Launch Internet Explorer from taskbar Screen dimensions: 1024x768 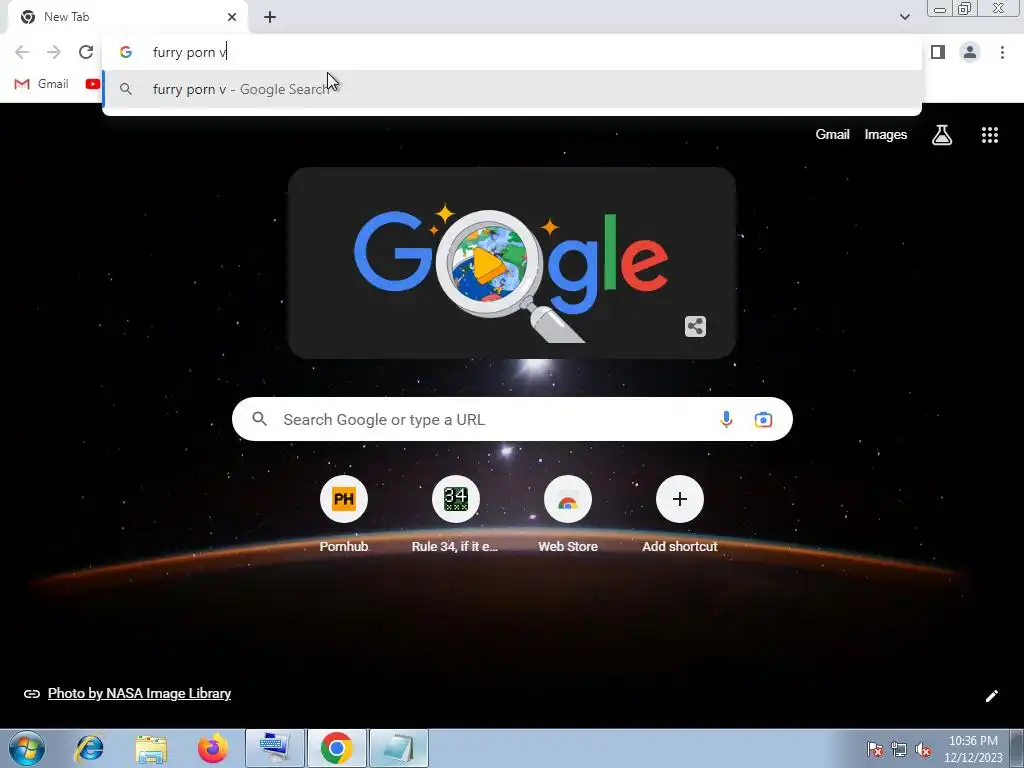[x=89, y=748]
